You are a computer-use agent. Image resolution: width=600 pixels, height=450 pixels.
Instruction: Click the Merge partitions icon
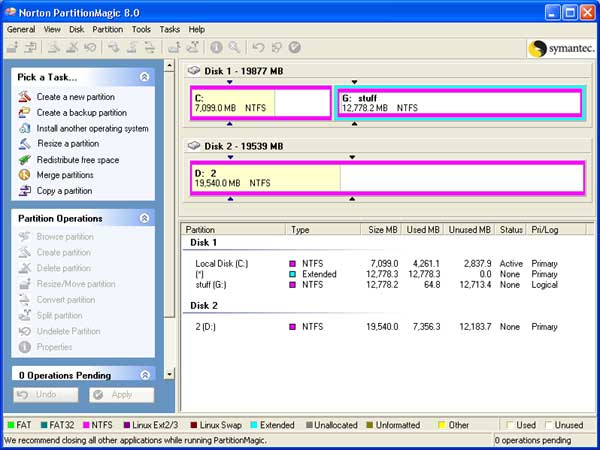pos(24,175)
